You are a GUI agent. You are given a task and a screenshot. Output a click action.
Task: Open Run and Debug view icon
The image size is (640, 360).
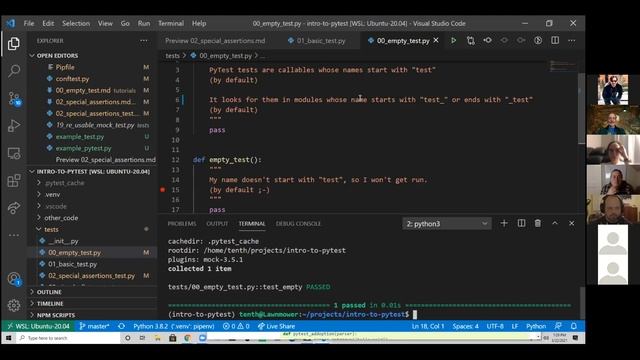[14, 126]
